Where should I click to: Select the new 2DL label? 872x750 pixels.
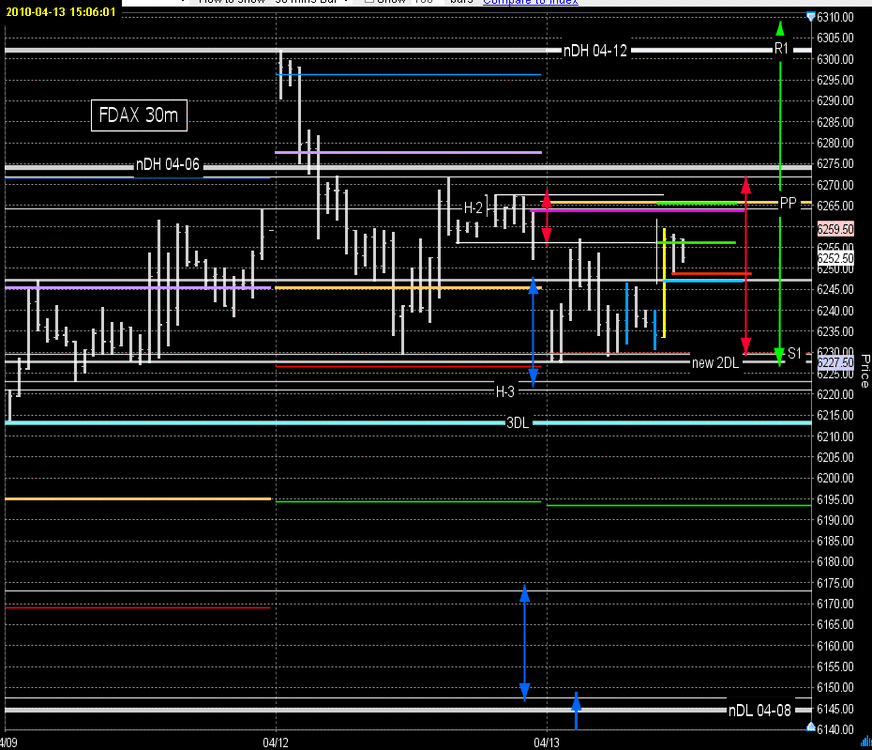[715, 363]
